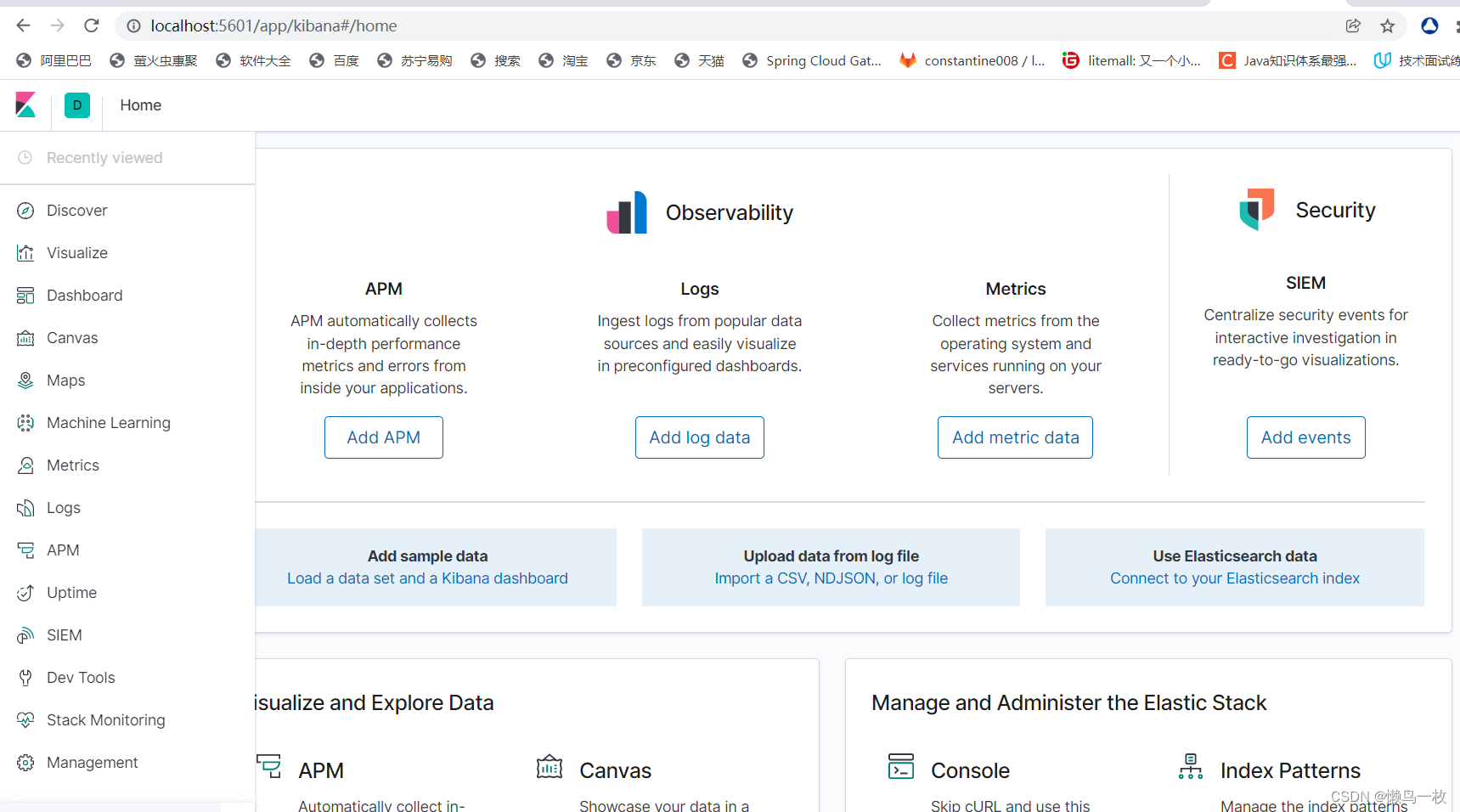Screen dimensions: 1460x812
Task: Open Import a CSV, NDJSON, or log file link
Action: point(831,578)
